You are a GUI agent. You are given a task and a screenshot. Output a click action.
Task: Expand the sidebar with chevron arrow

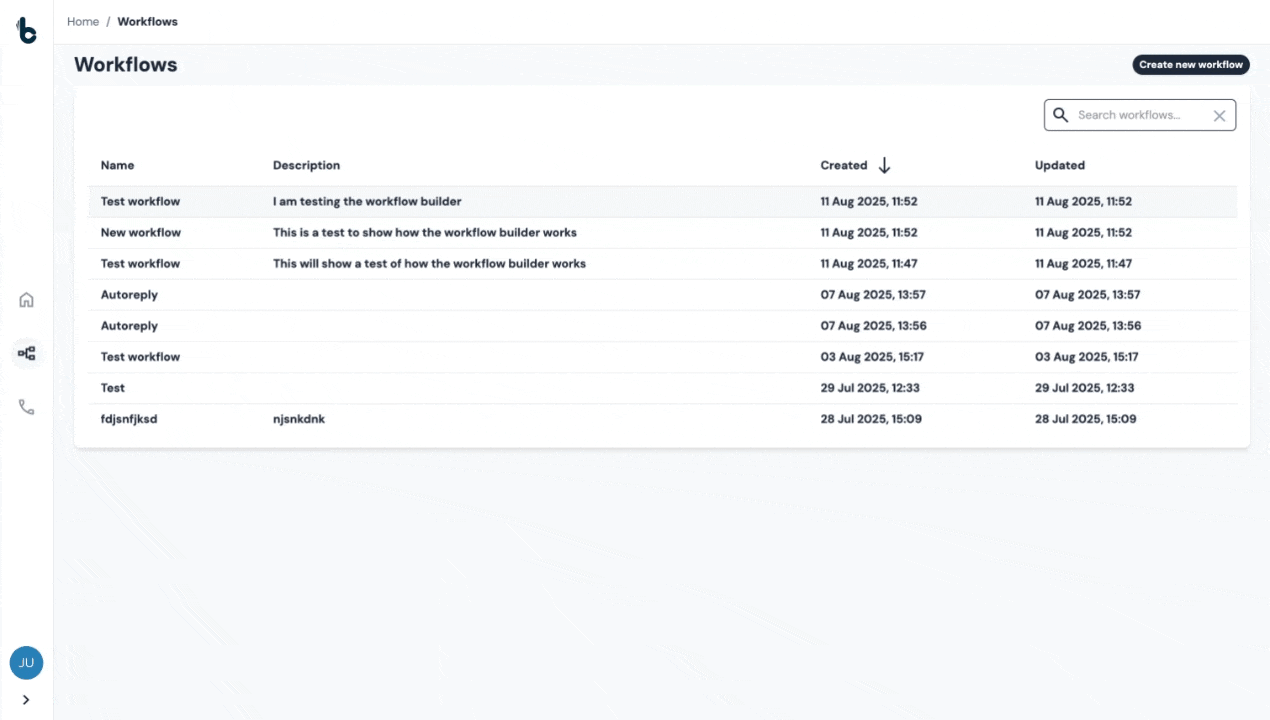pos(26,700)
